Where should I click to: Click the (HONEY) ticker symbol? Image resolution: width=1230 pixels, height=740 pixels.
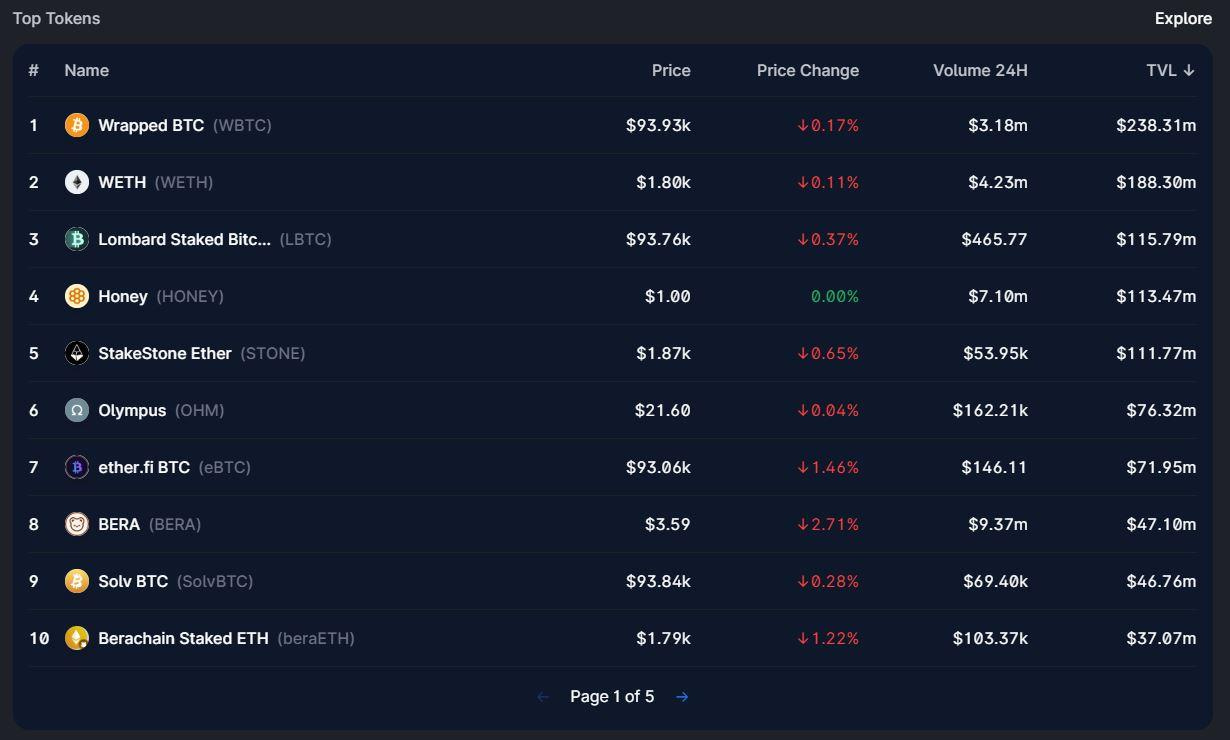click(190, 296)
